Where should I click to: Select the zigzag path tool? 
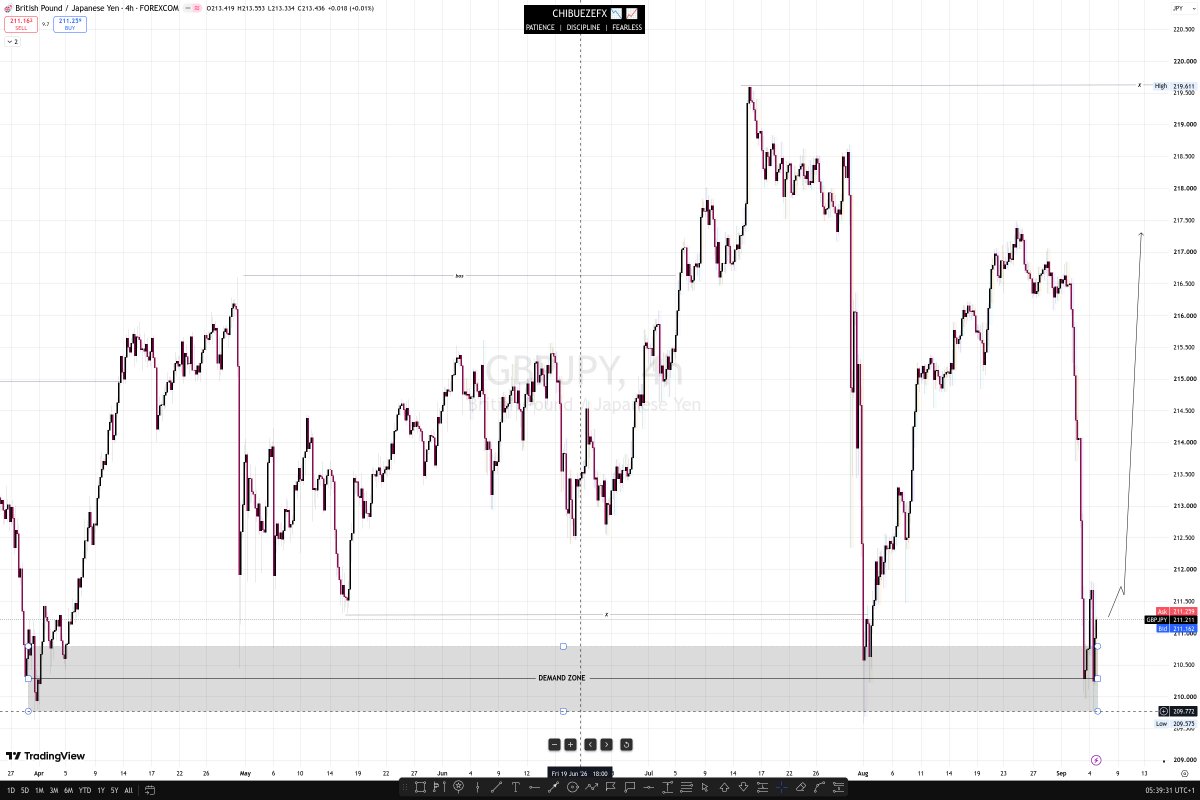click(591, 787)
